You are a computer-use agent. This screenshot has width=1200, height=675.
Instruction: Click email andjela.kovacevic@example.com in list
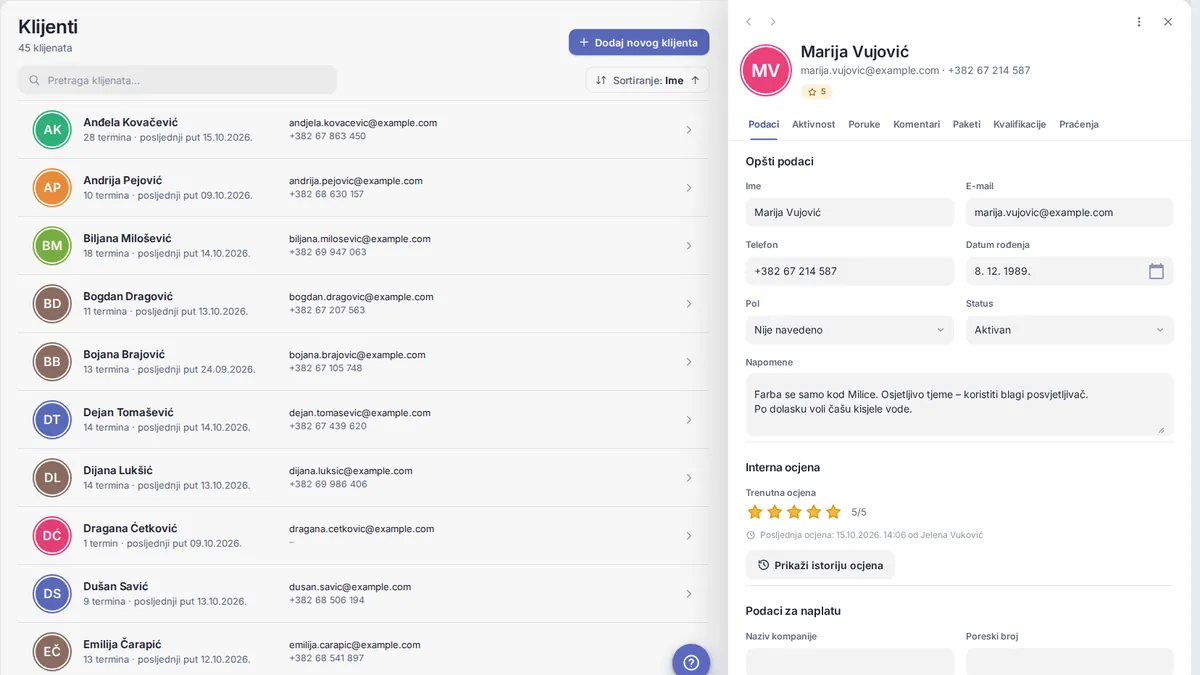pos(363,123)
